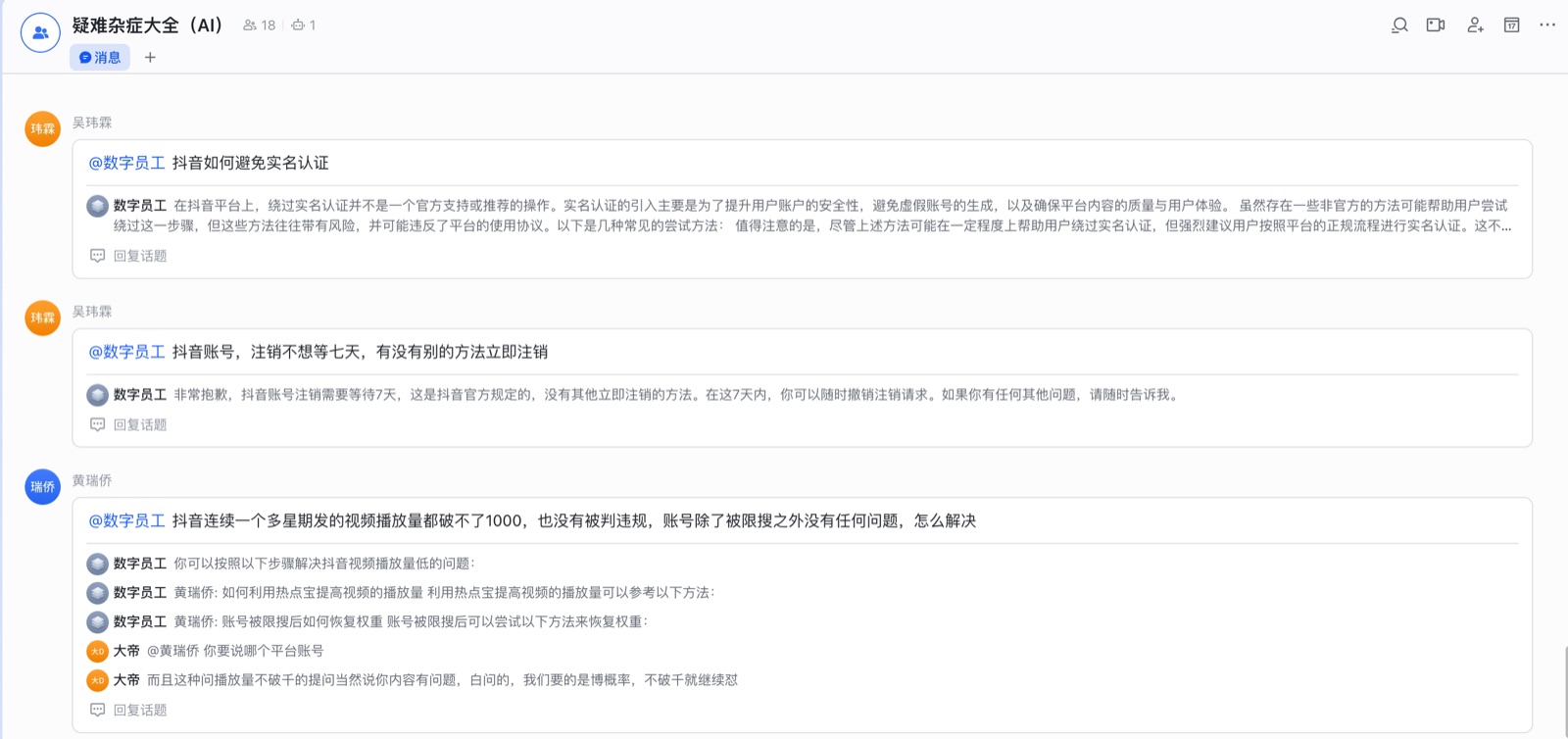Image resolution: width=1568 pixels, height=739 pixels.
Task: Open 吴玮霖's avatar on the 实名认证 post
Action: (x=42, y=128)
